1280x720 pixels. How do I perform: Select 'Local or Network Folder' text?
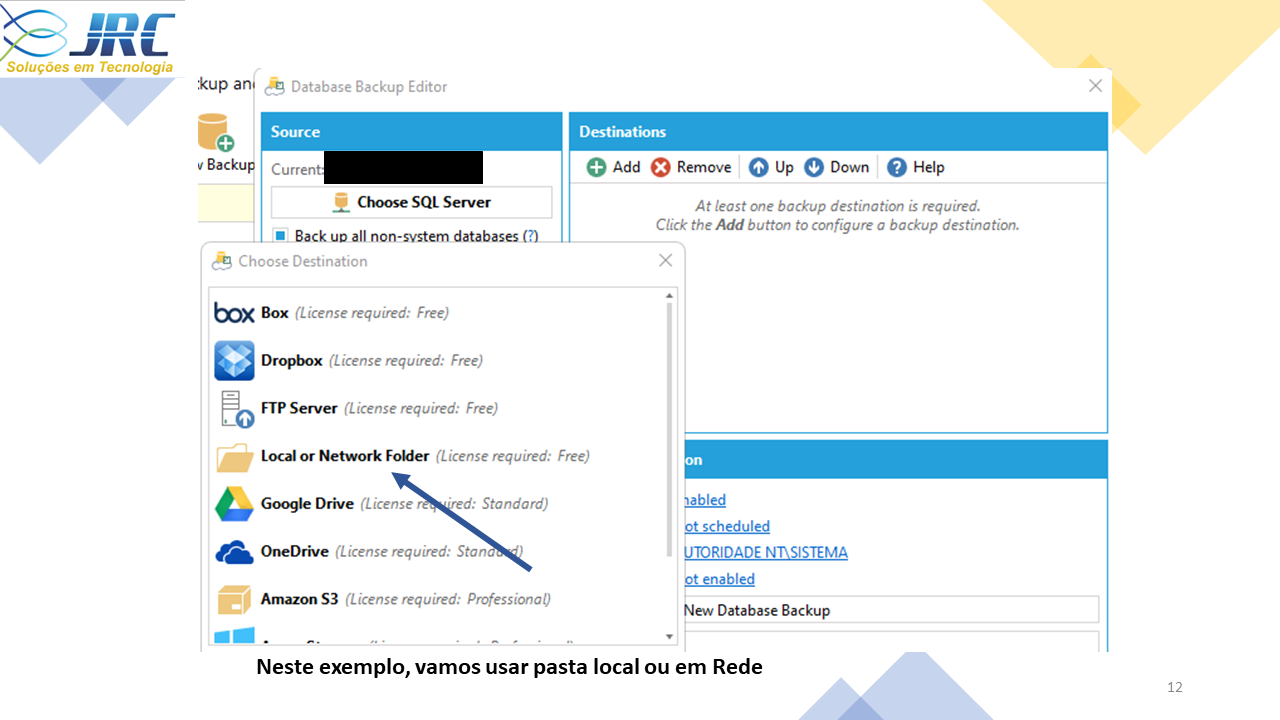pyautogui.click(x=345, y=456)
